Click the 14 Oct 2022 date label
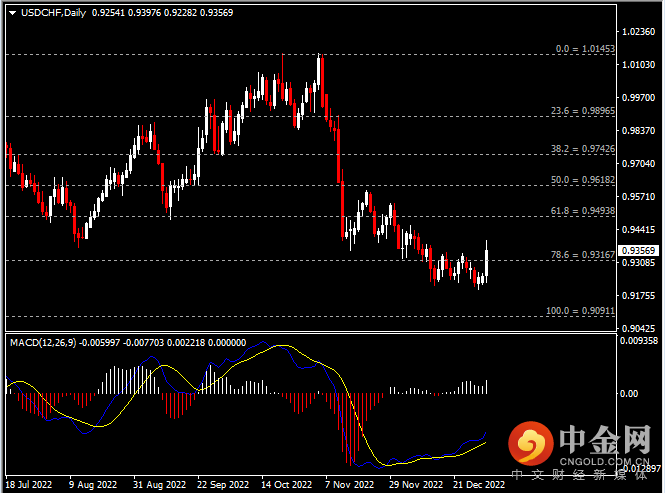The image size is (665, 493). 285,484
